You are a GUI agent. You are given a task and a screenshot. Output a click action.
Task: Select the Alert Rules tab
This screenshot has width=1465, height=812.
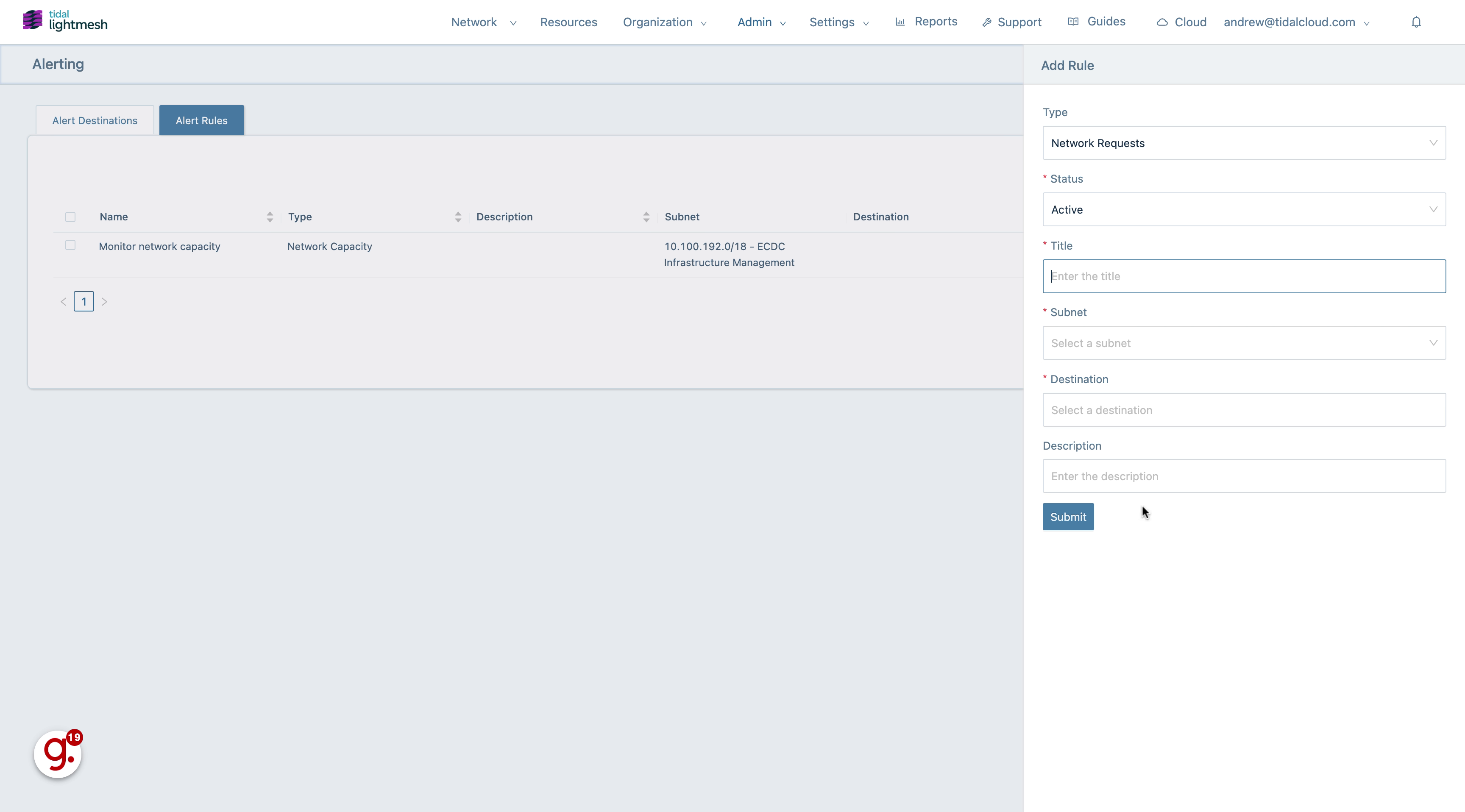(x=201, y=120)
